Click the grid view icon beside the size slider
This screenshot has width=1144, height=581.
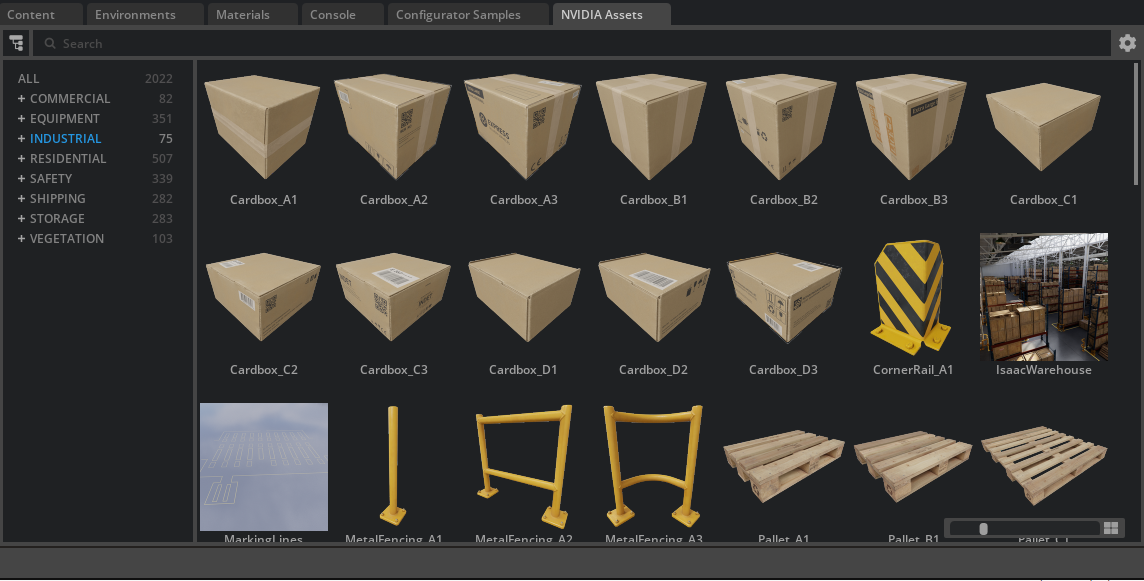pos(1110,528)
